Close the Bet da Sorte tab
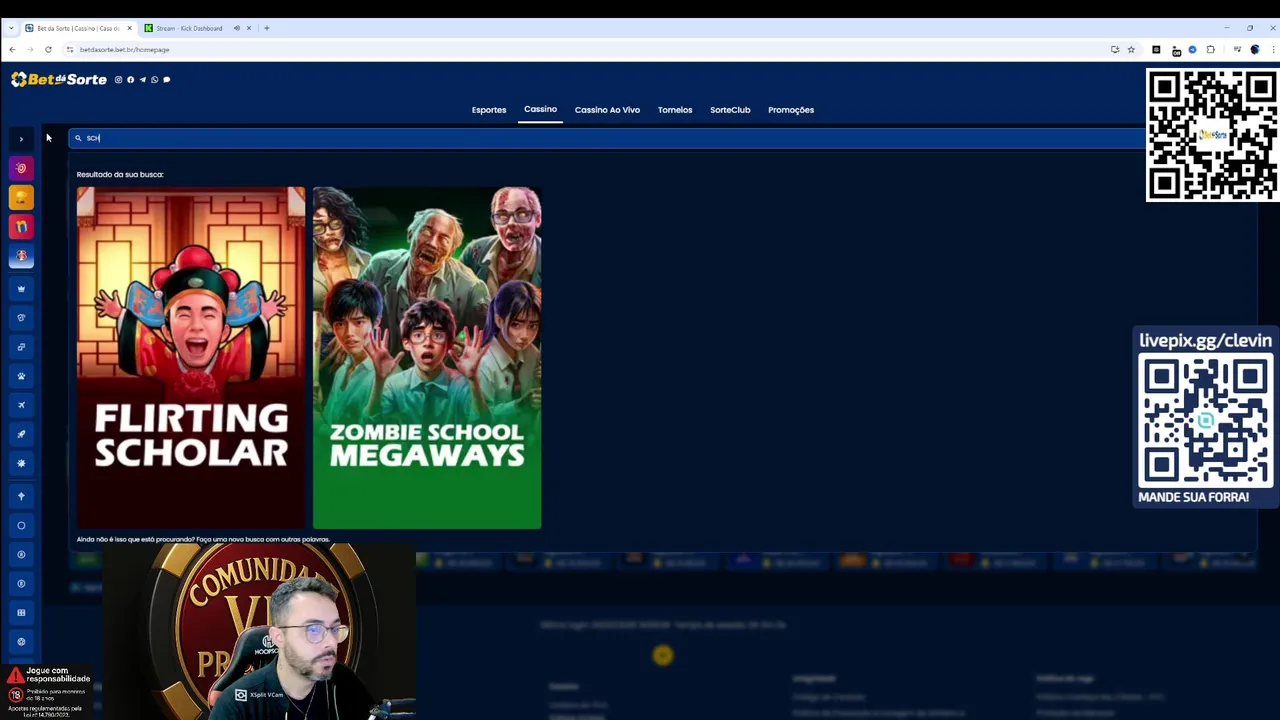This screenshot has height=720, width=1280. (129, 28)
